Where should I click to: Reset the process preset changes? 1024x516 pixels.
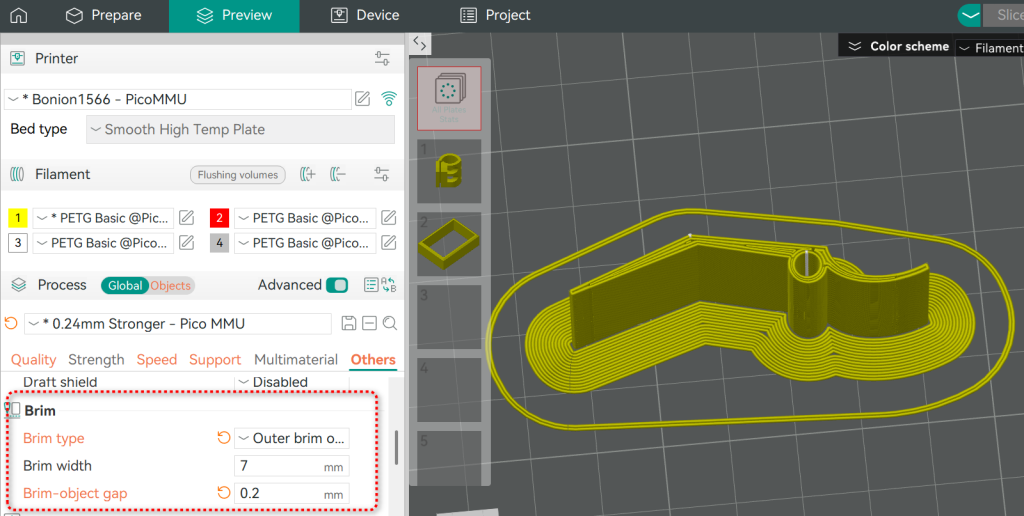click(x=11, y=323)
